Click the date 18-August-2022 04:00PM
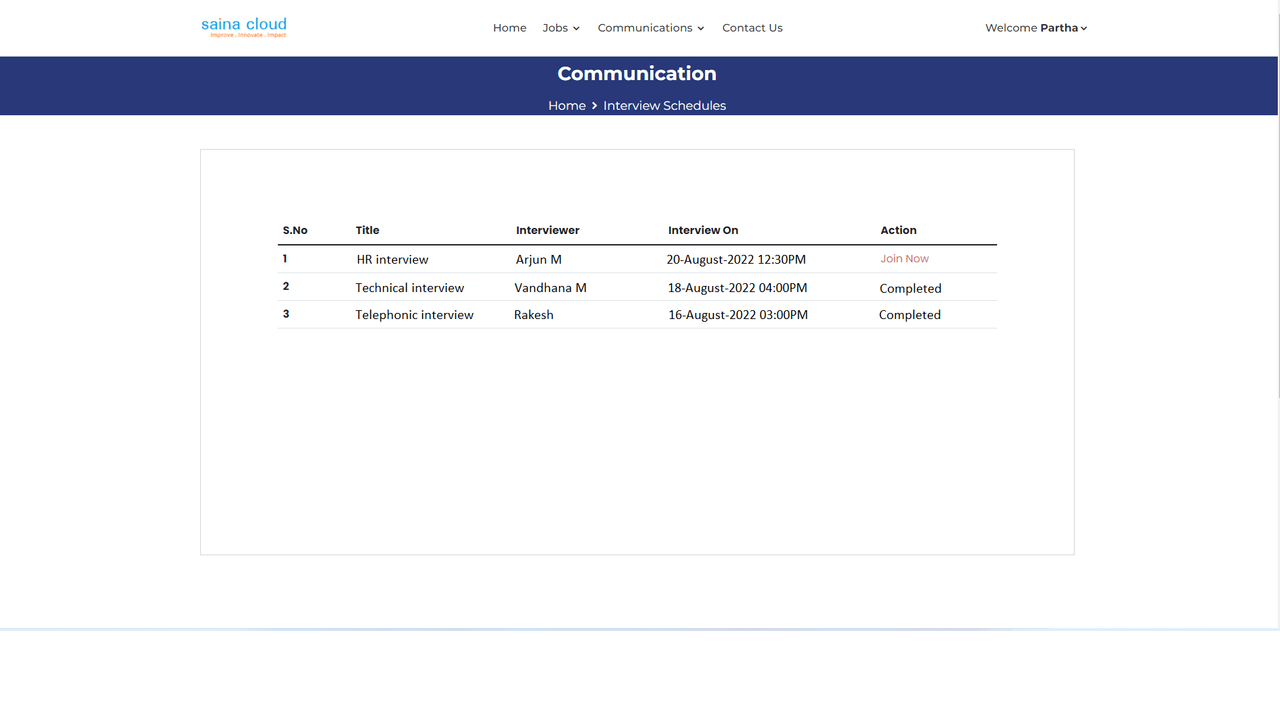This screenshot has width=1280, height=720. (x=737, y=288)
